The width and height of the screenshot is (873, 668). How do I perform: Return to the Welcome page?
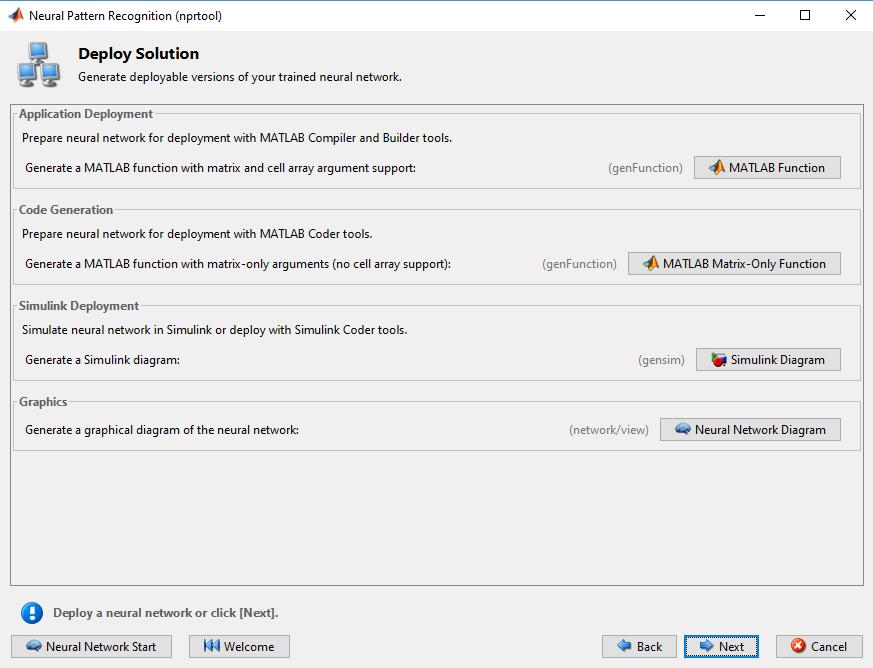(x=239, y=646)
